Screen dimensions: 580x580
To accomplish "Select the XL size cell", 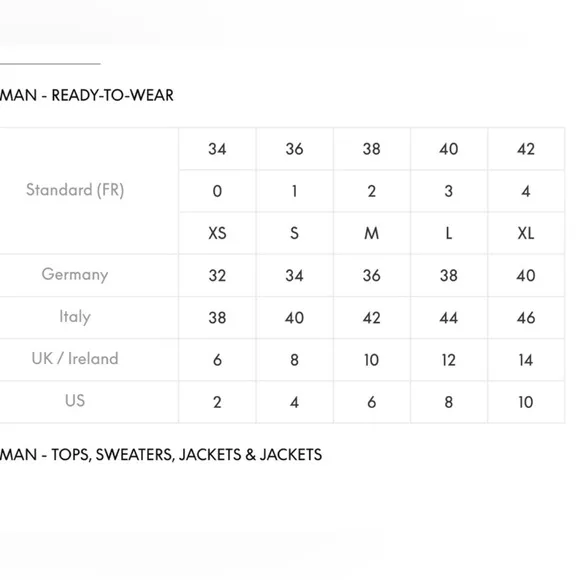I will (x=526, y=233).
